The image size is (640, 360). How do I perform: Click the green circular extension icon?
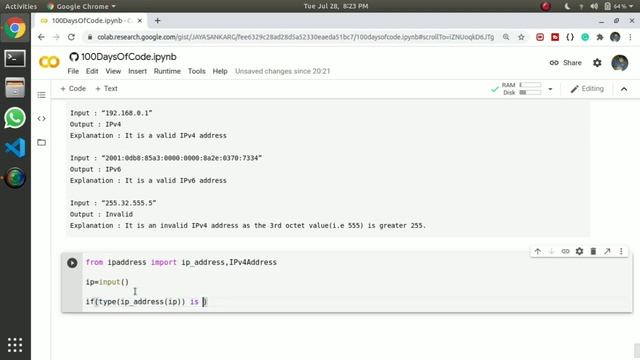coord(585,37)
